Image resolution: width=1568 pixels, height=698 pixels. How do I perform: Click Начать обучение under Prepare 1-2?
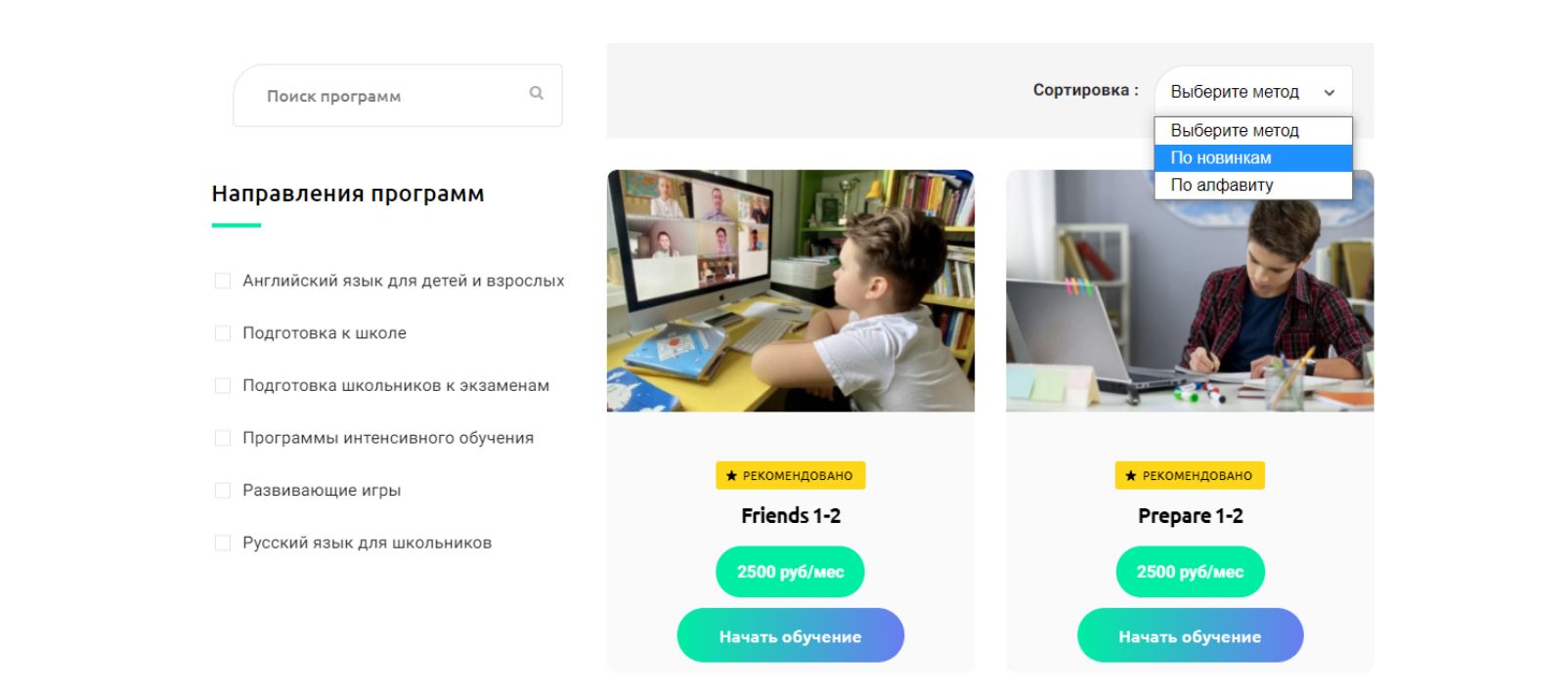[1190, 635]
